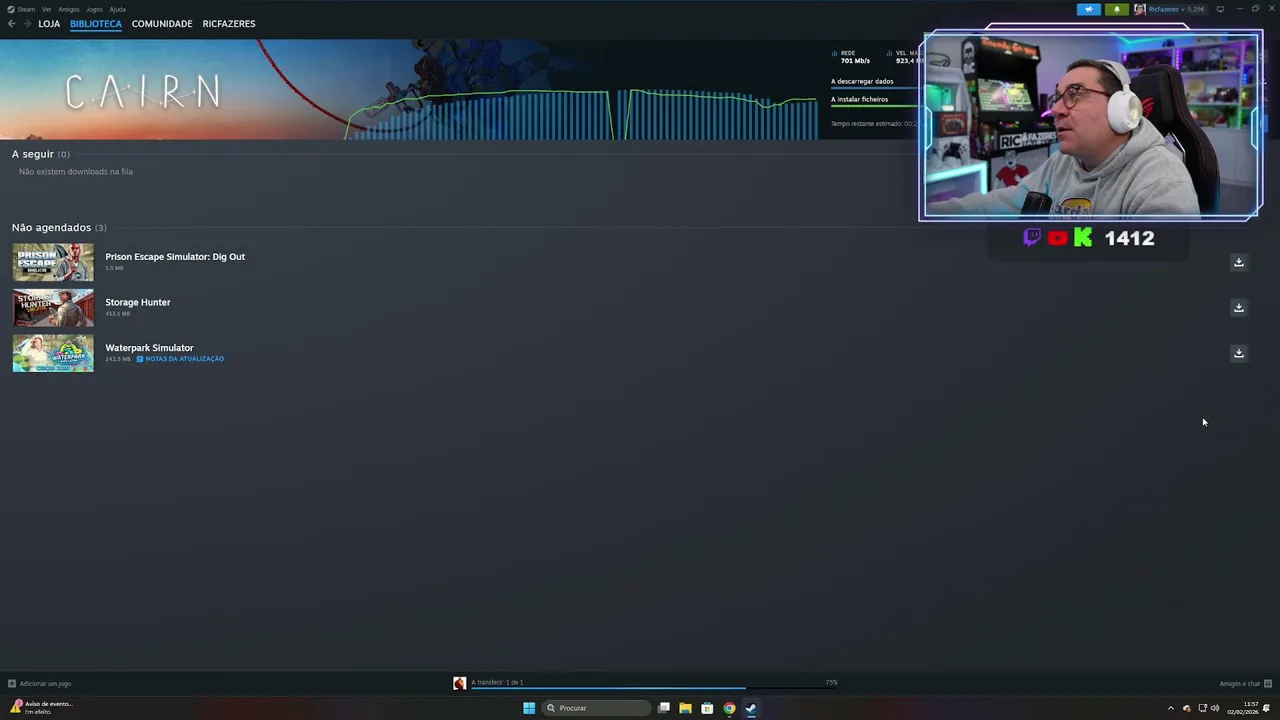Screen dimensions: 1280x720
Task: Click the wallet balance 5,29€
Action: 1195,9
